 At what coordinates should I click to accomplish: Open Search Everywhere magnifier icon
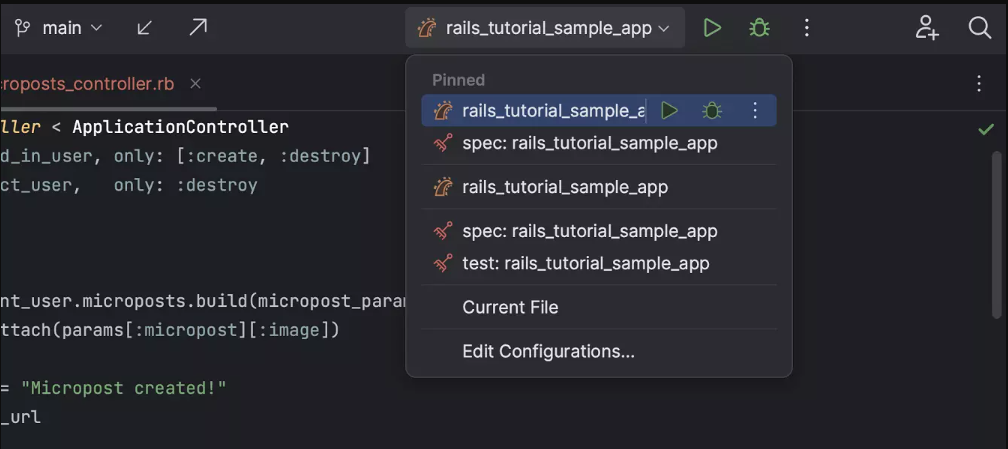(x=980, y=28)
